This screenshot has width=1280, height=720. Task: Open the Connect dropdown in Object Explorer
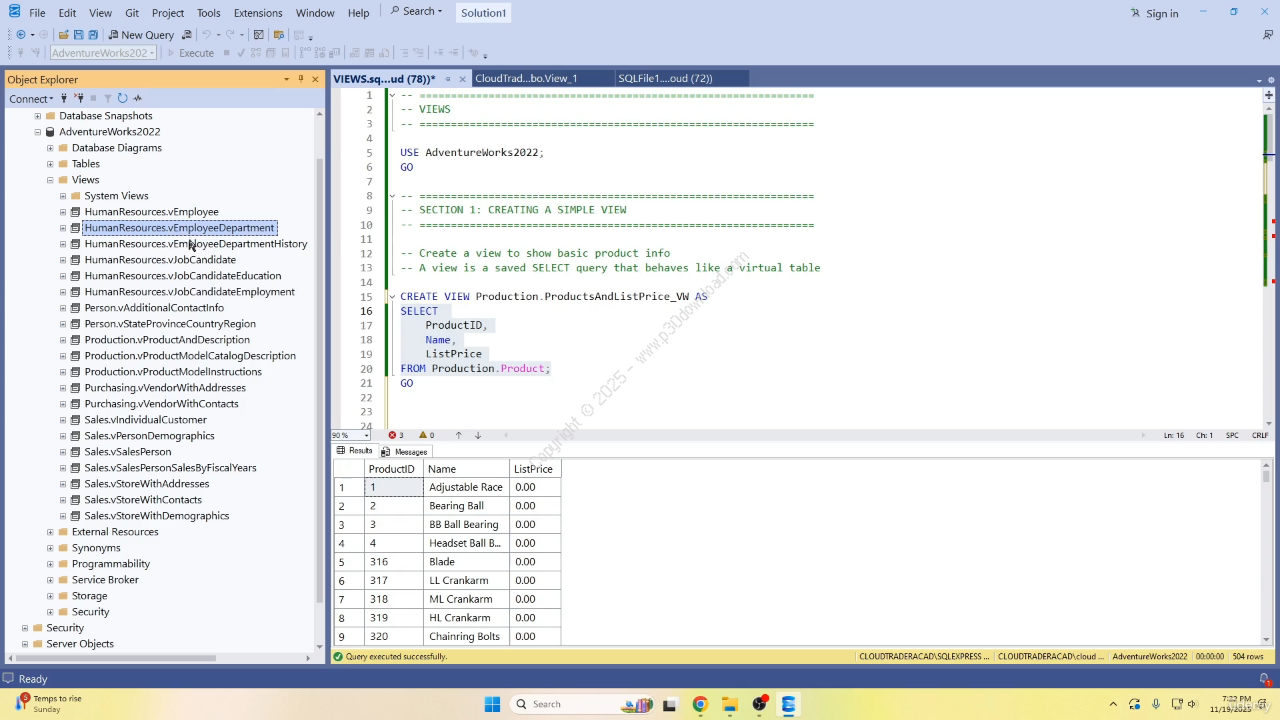pos(31,99)
